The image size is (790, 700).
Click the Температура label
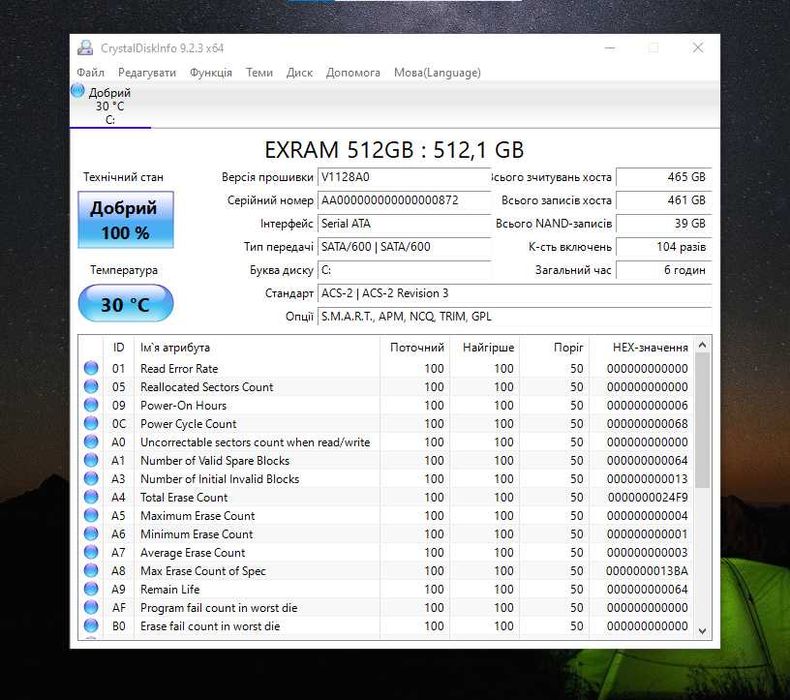pyautogui.click(x=124, y=270)
